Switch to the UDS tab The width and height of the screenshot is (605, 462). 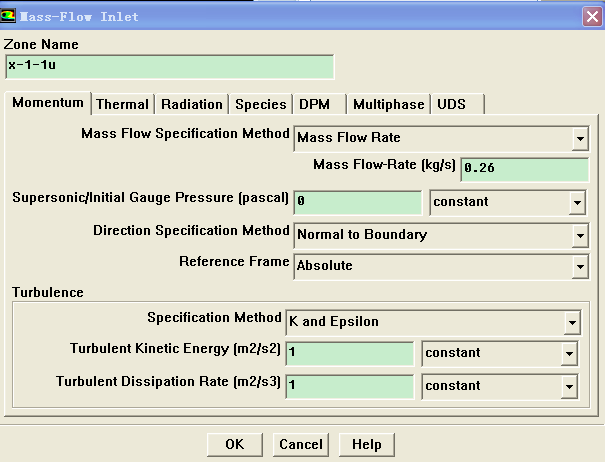click(x=452, y=104)
